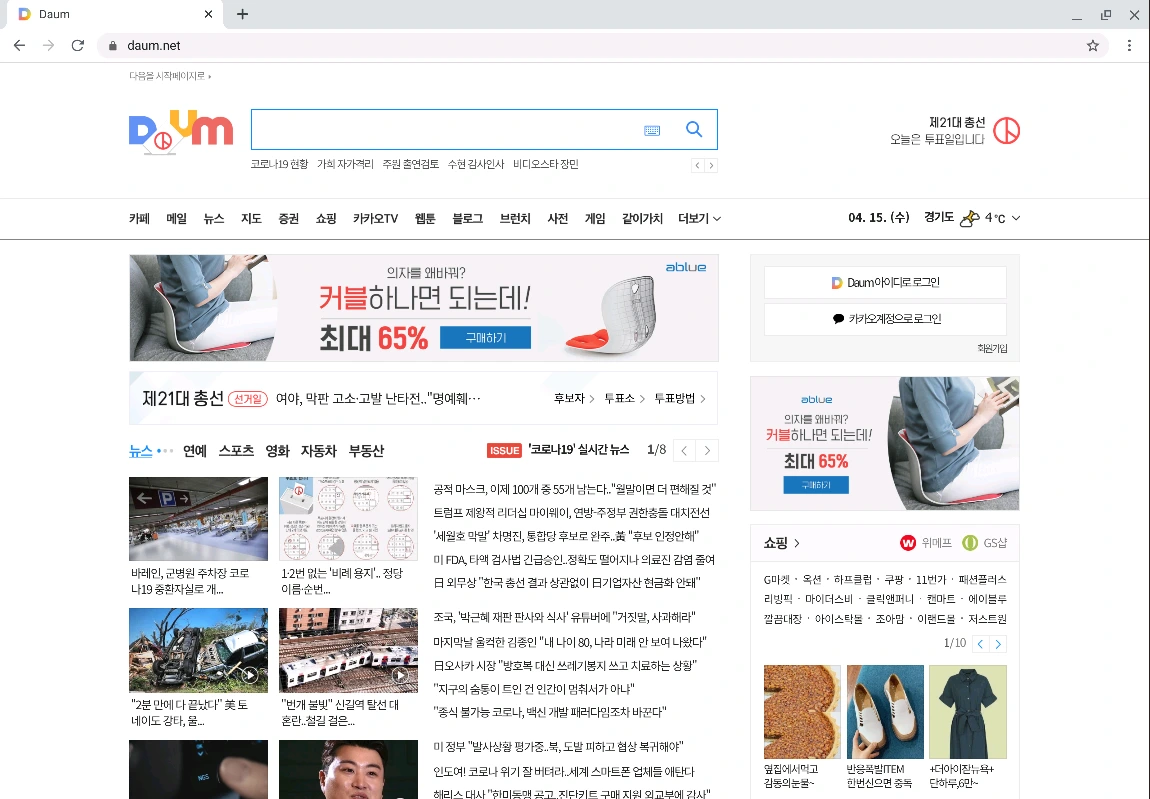Expand the 더보기 menu
Viewport: 1150px width, 799px height.
coord(699,219)
